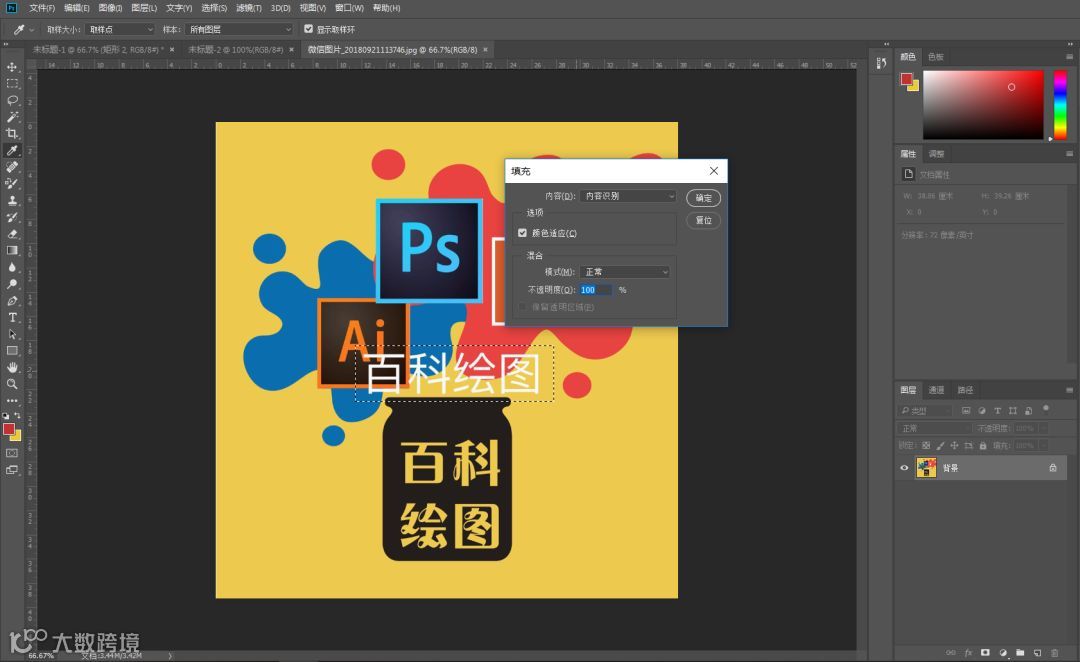Select the Blur tool
1080x662 pixels.
(x=12, y=267)
